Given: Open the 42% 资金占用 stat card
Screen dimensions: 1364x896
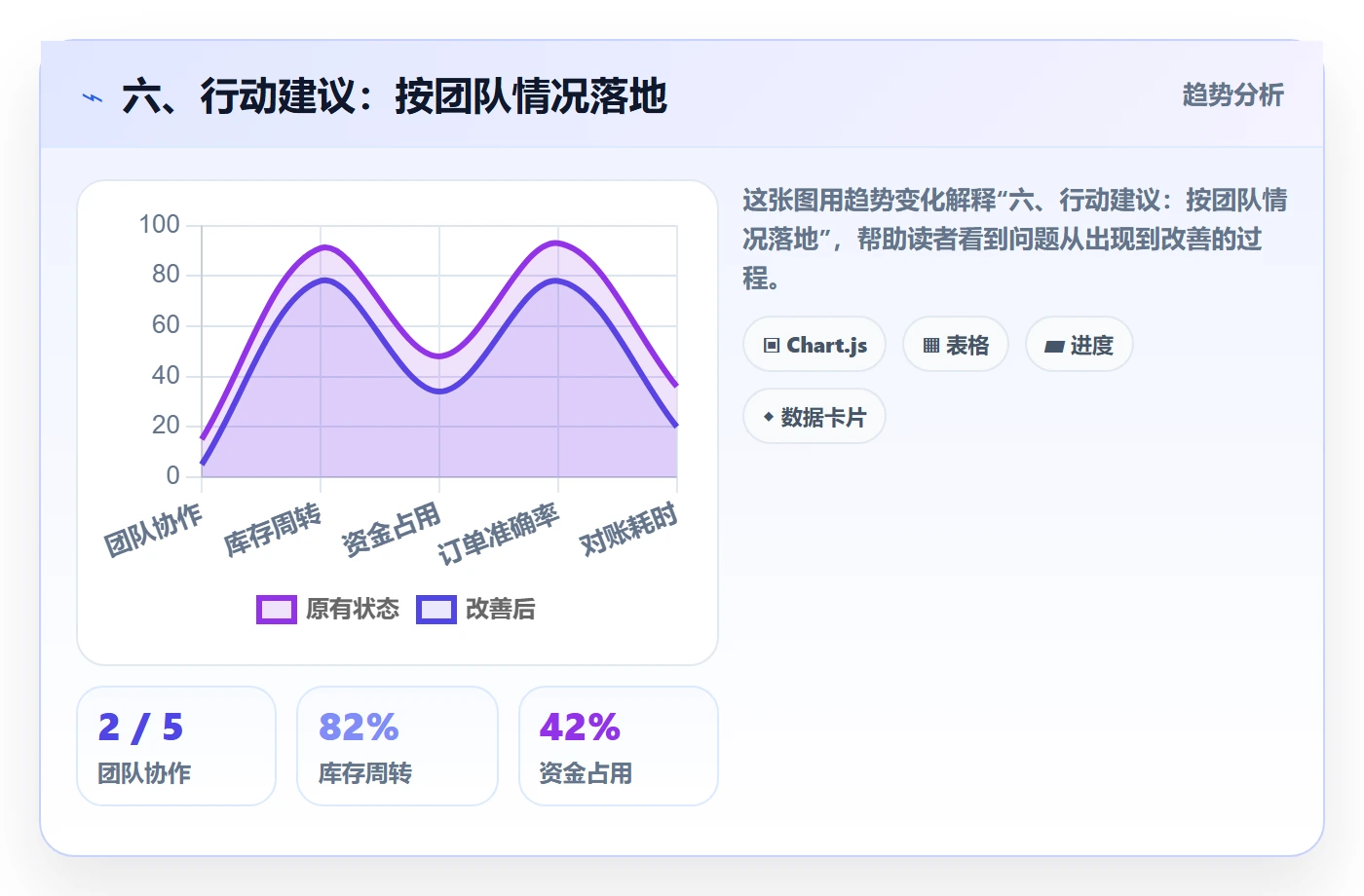Looking at the screenshot, I should pos(619,746).
